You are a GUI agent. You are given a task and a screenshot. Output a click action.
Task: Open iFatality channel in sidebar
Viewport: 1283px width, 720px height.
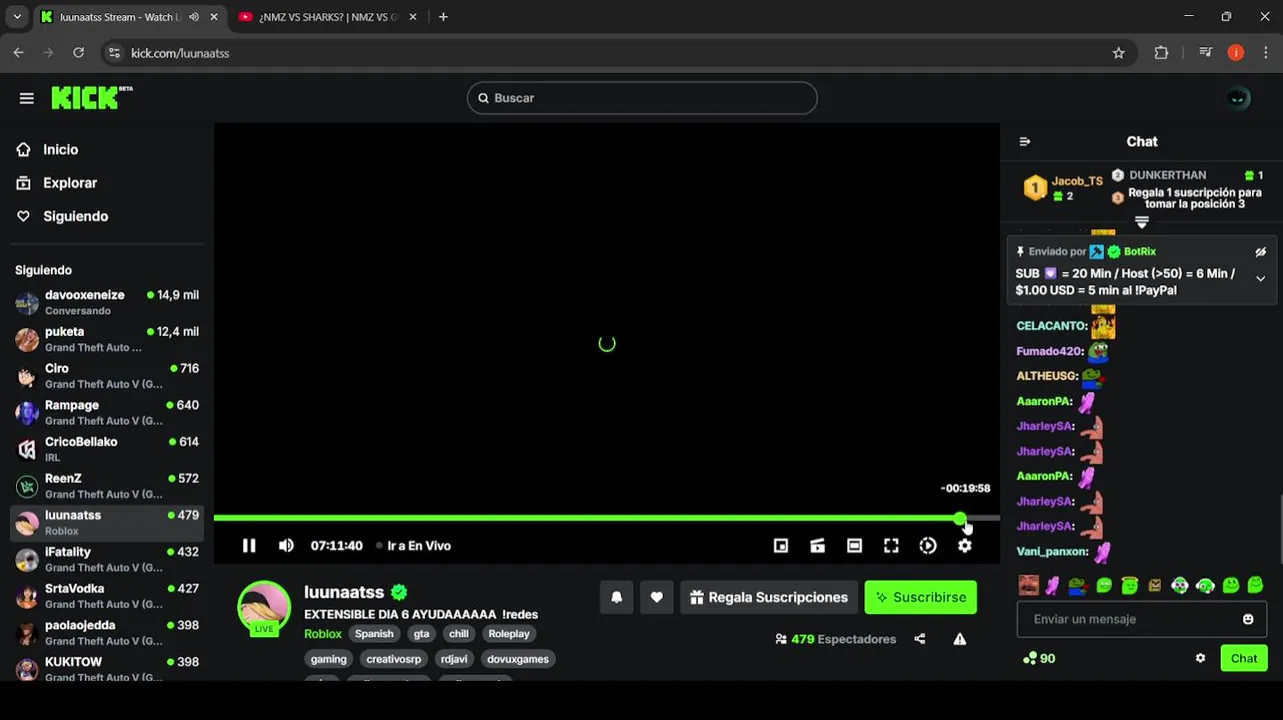(107, 559)
